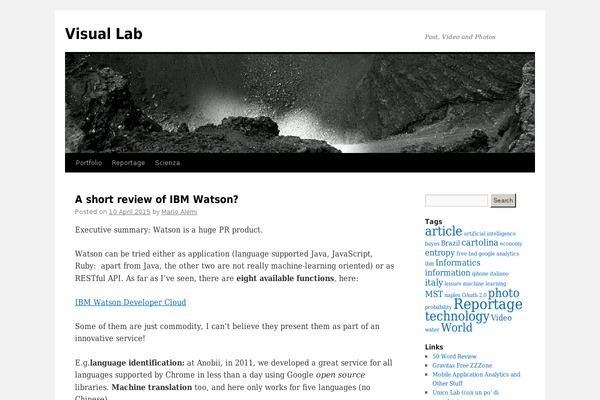Screen dimensions: 600x400
Task: Open Mobile Application Analytics and Other Stuff link
Action: click(476, 379)
